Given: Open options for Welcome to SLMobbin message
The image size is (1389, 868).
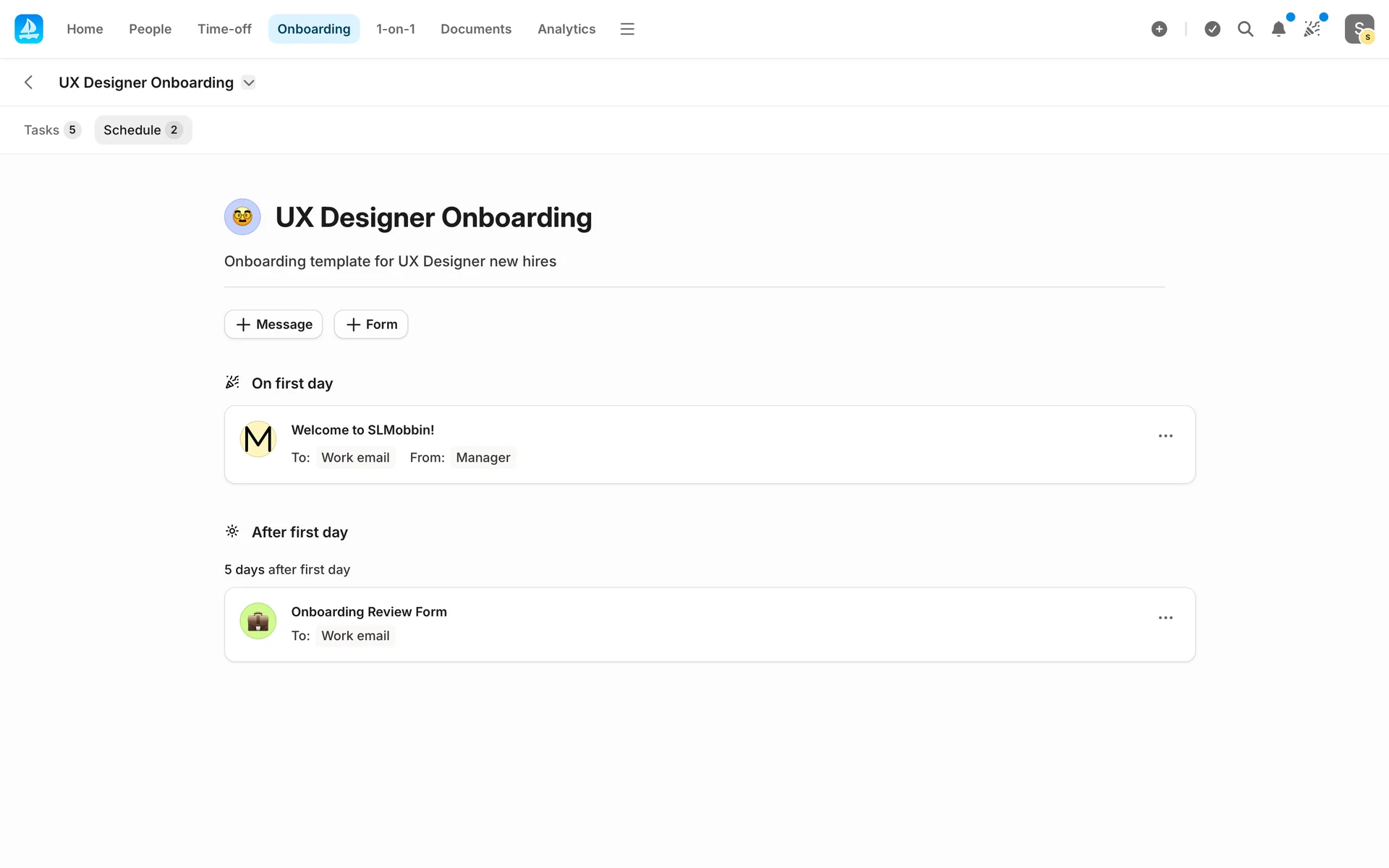Looking at the screenshot, I should click(x=1165, y=436).
